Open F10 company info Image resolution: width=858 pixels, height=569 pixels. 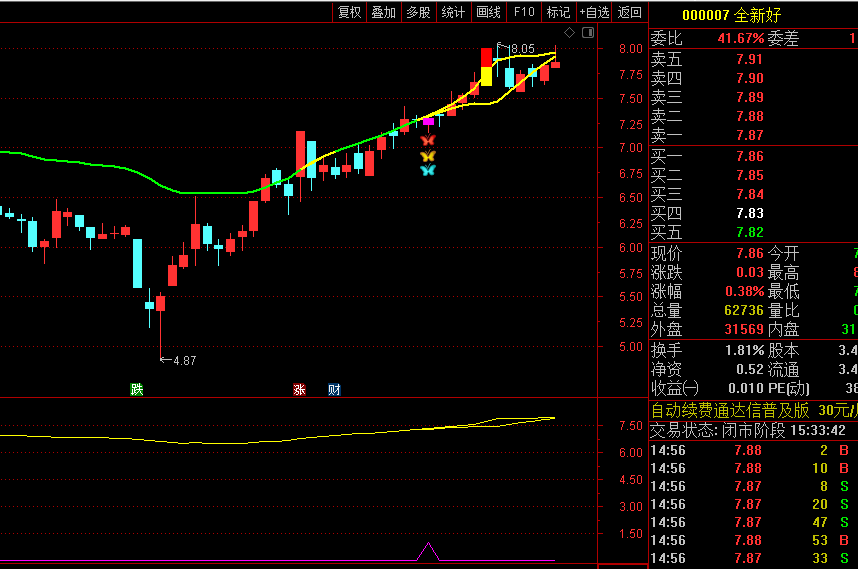[x=524, y=12]
